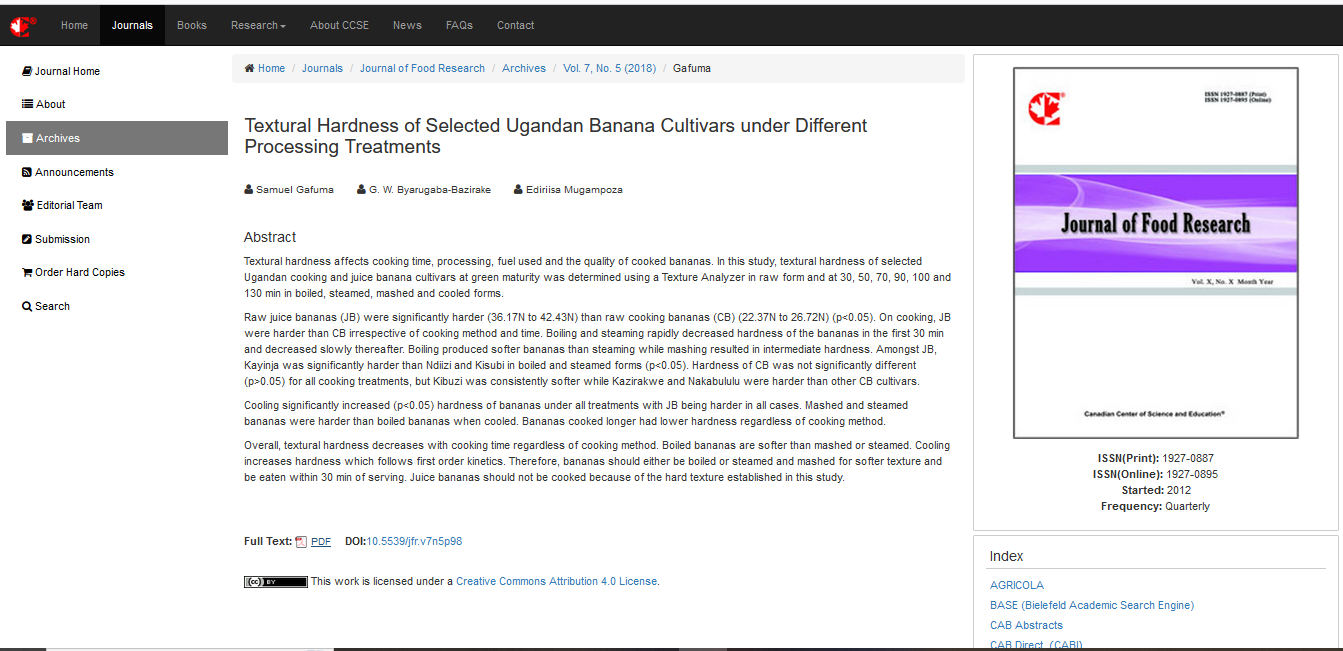Click the Editorial Team people icon

[28, 205]
